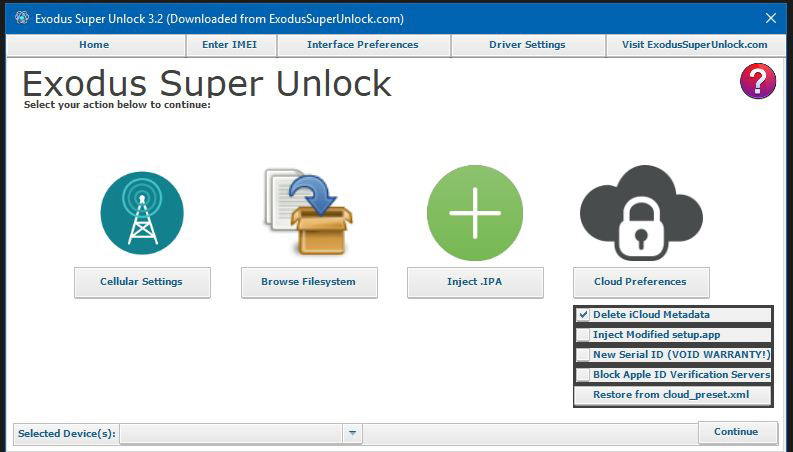
Task: Click the 'Exodus Super Unlock' heading
Action: pyautogui.click(x=207, y=83)
